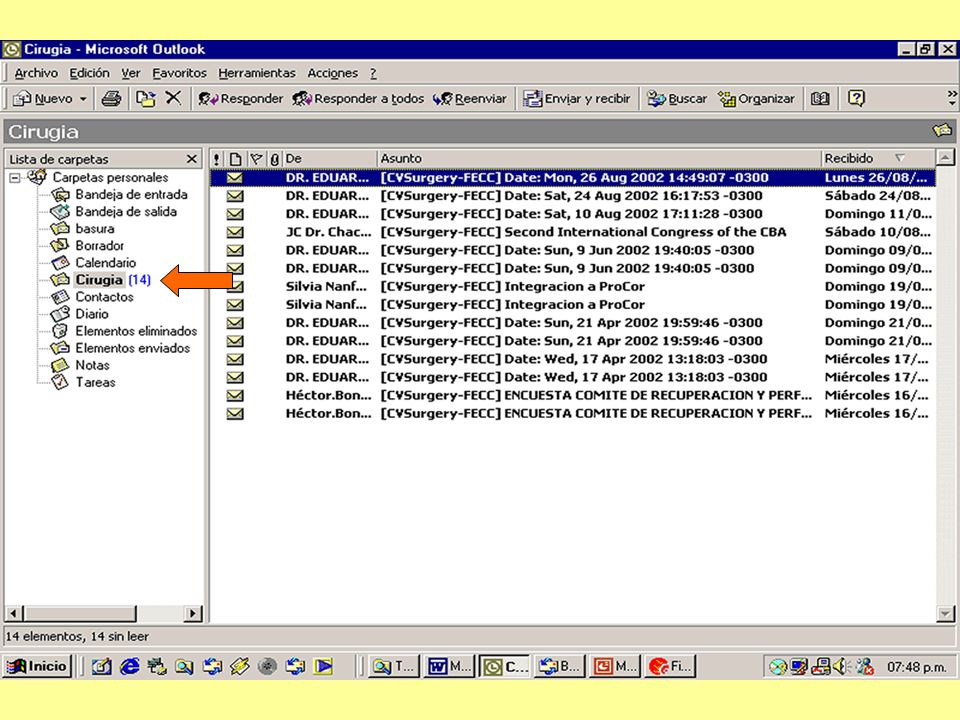This screenshot has height=720, width=960.
Task: Sort by De column header
Action: click(329, 159)
